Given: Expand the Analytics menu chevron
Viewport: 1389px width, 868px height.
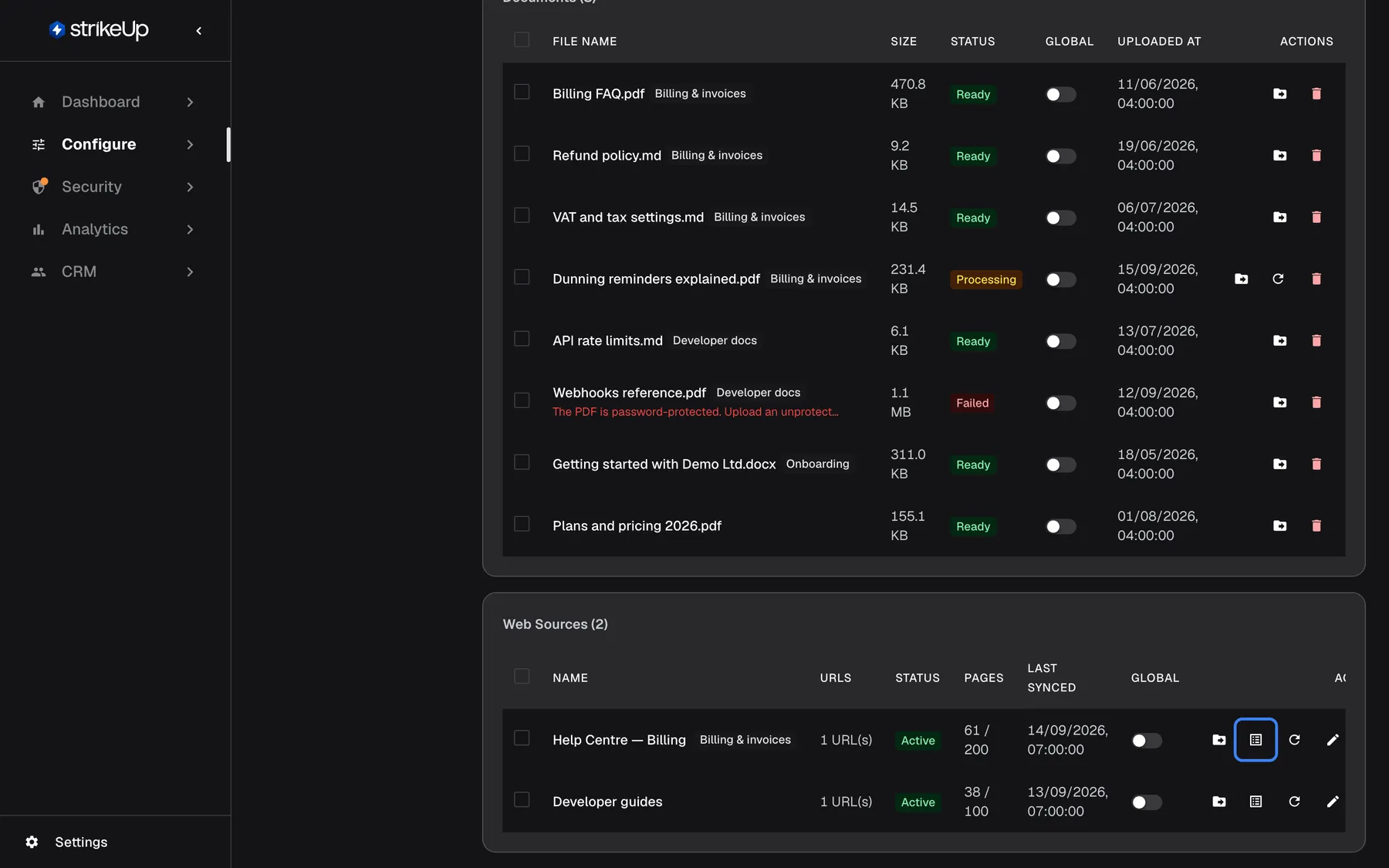Looking at the screenshot, I should [x=190, y=229].
